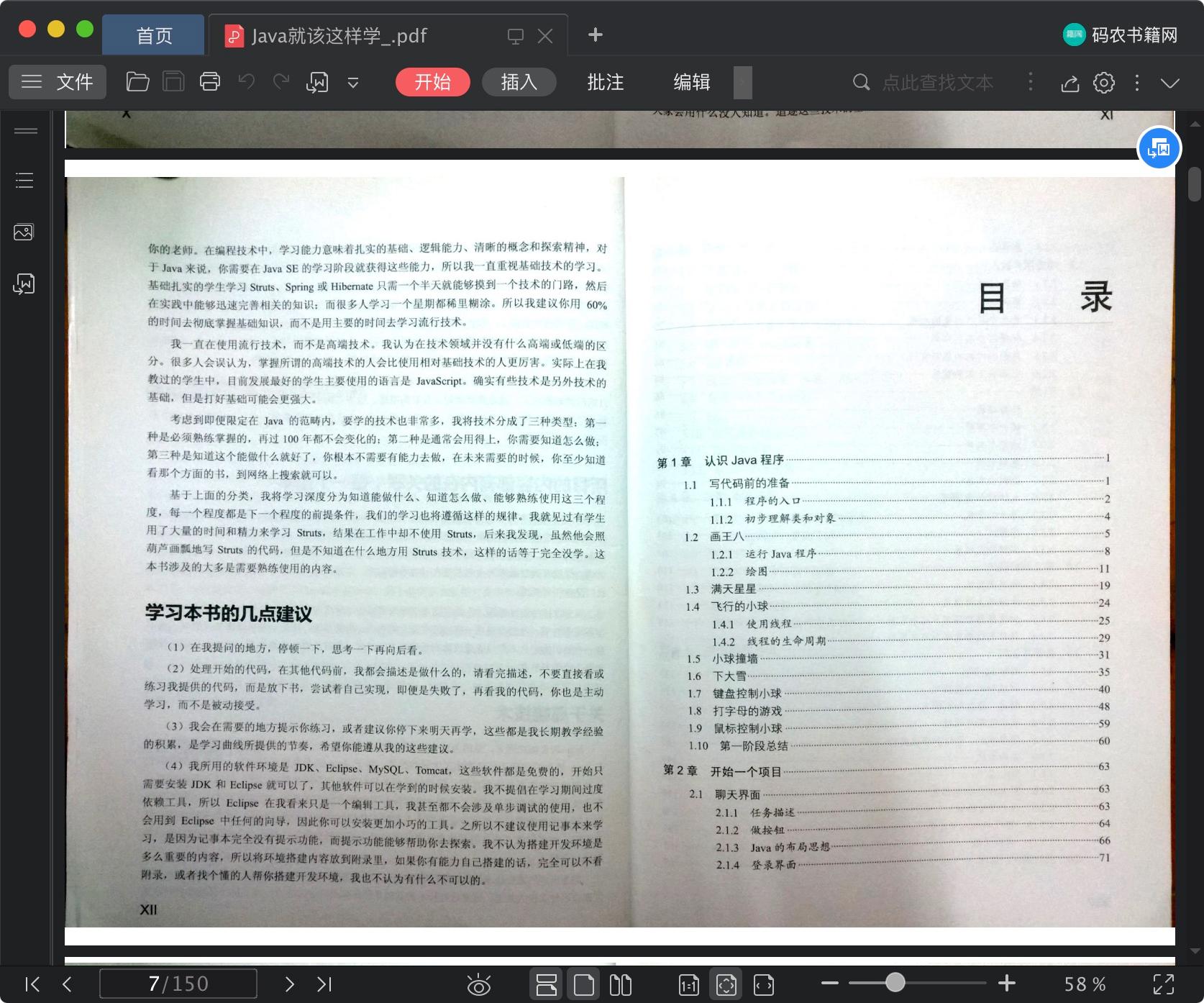
Task: Enable continuous scrolling view
Action: [547, 984]
